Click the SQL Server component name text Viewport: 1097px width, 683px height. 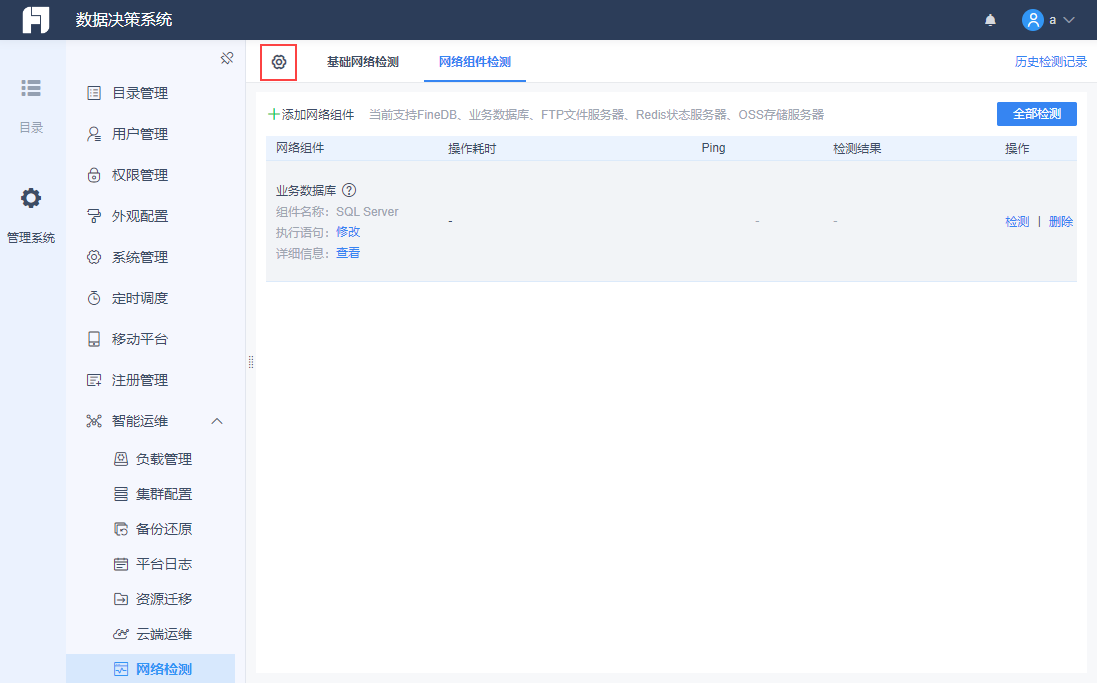(x=367, y=211)
